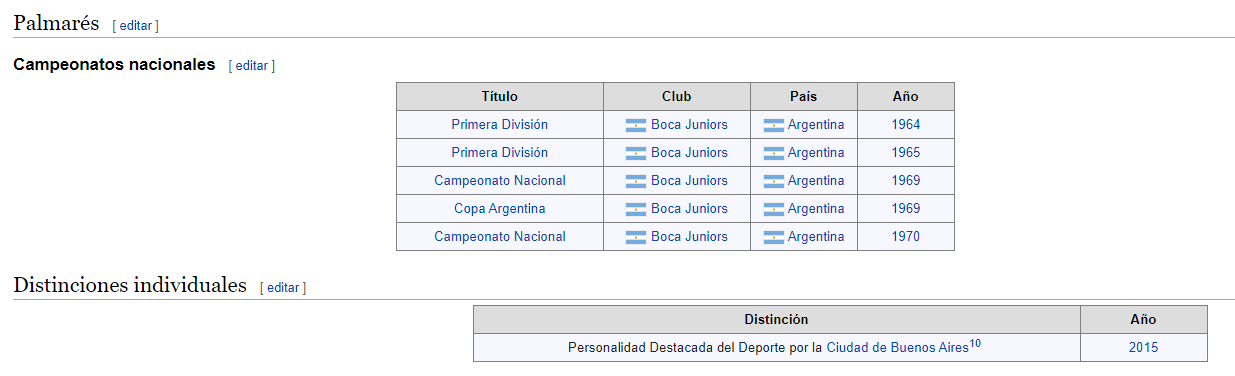Click the footnote reference number 10
Viewport: 1235px width, 376px height.
tap(975, 344)
